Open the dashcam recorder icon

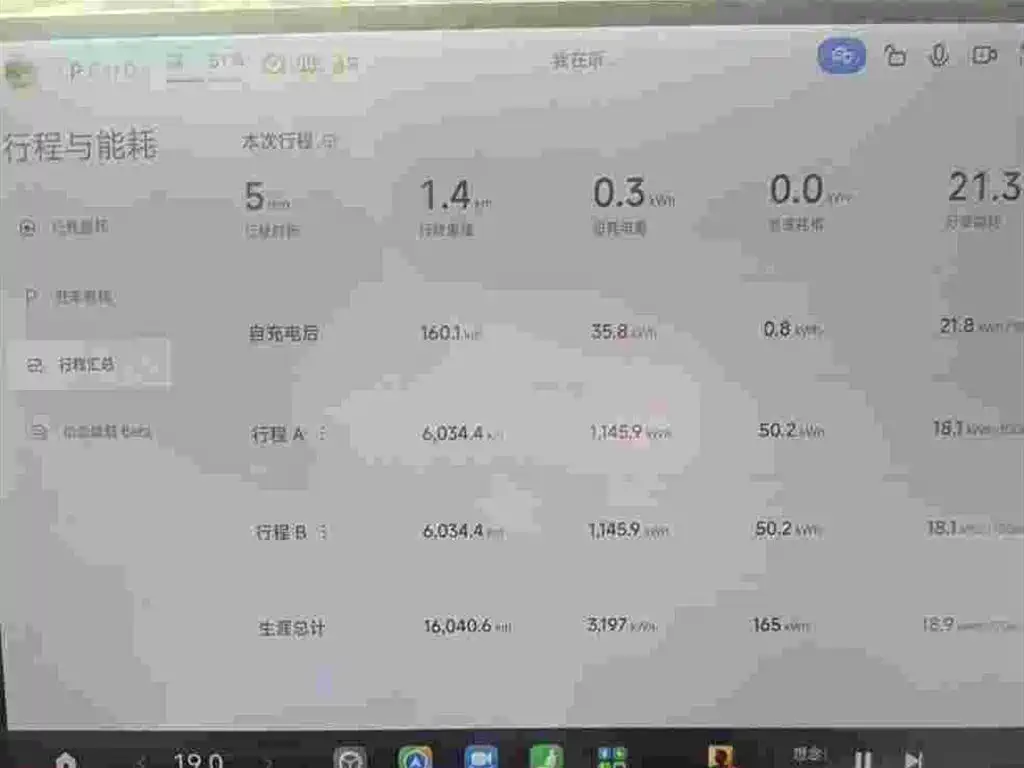click(984, 55)
